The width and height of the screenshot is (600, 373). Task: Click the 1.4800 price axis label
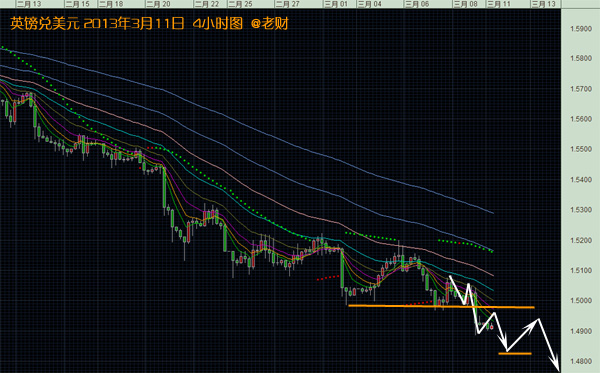point(581,361)
